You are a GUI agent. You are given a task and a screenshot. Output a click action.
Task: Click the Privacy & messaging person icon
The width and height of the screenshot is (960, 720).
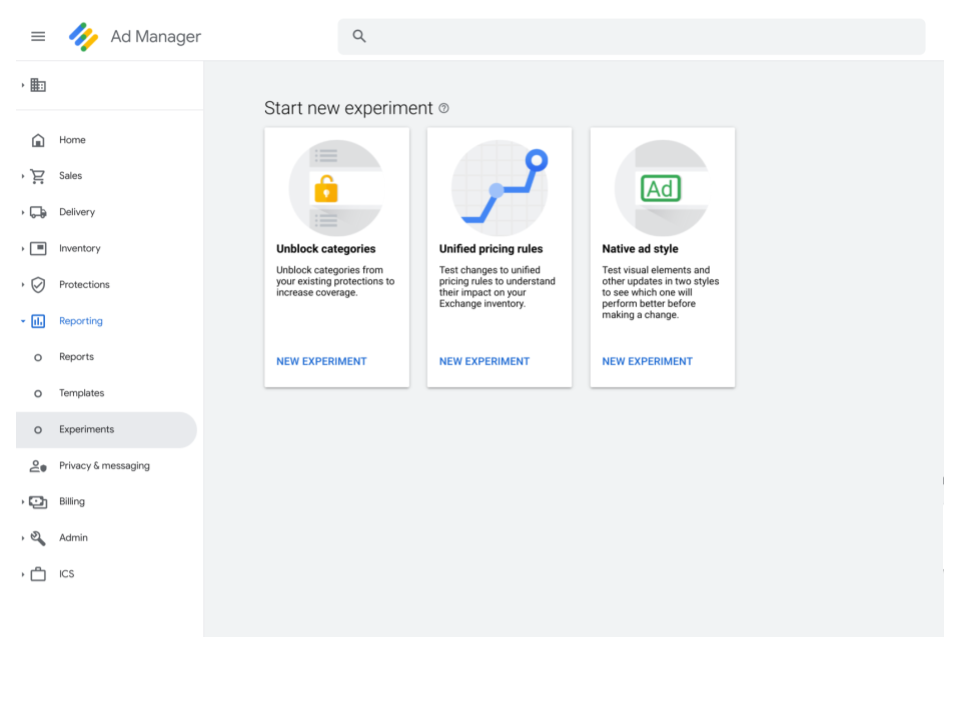pyautogui.click(x=38, y=467)
